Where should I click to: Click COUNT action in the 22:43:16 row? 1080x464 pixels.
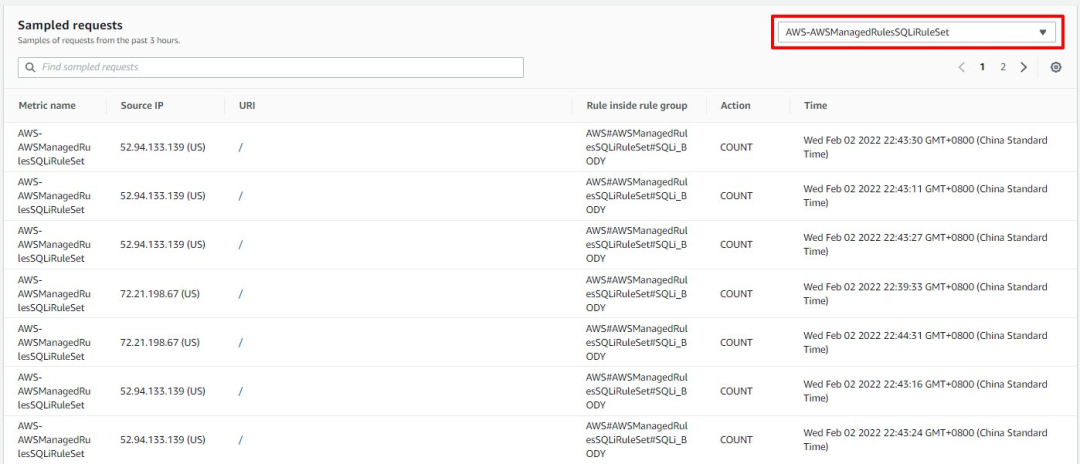tap(736, 391)
